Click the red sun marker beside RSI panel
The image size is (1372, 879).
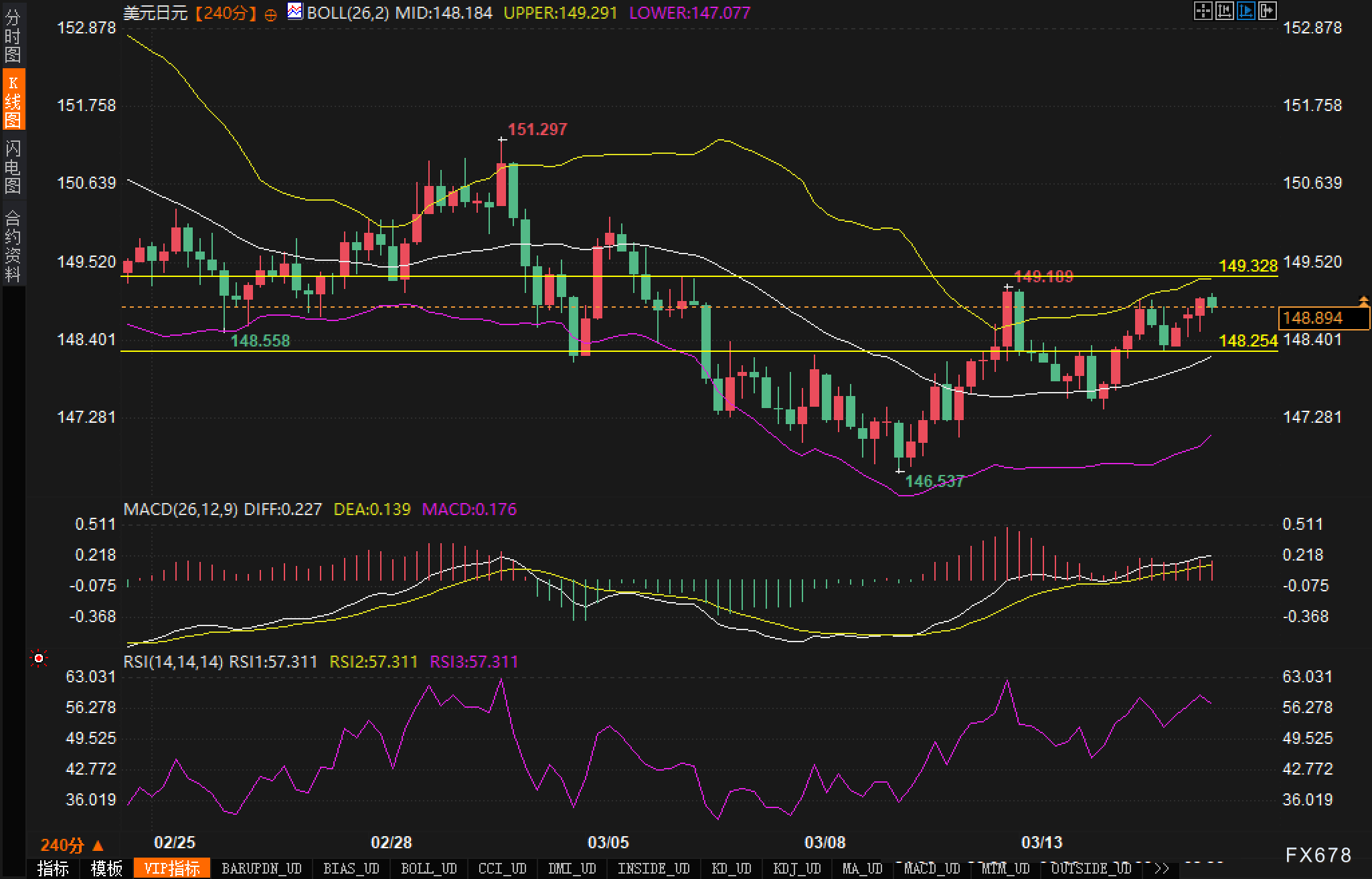39,659
